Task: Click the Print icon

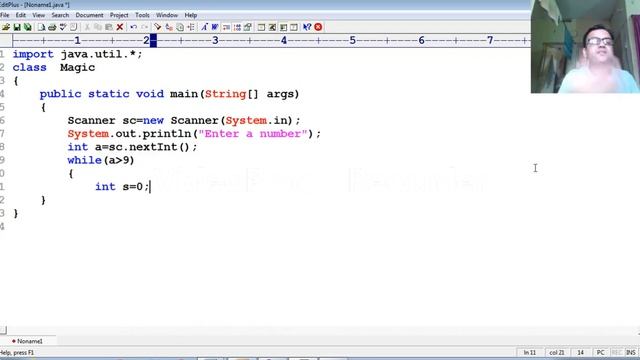Action: click(x=52, y=27)
